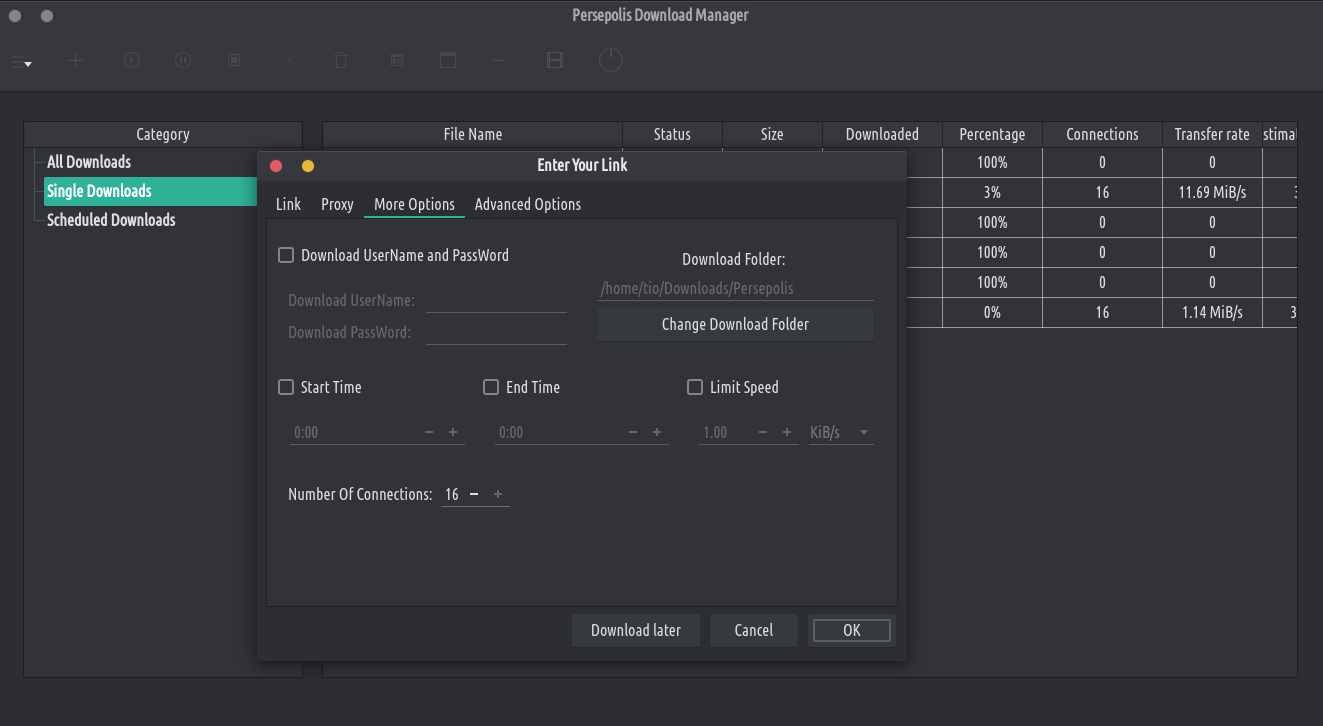Screen dimensions: 1323x726
Task: Switch to the Link tab
Action: pyautogui.click(x=288, y=204)
